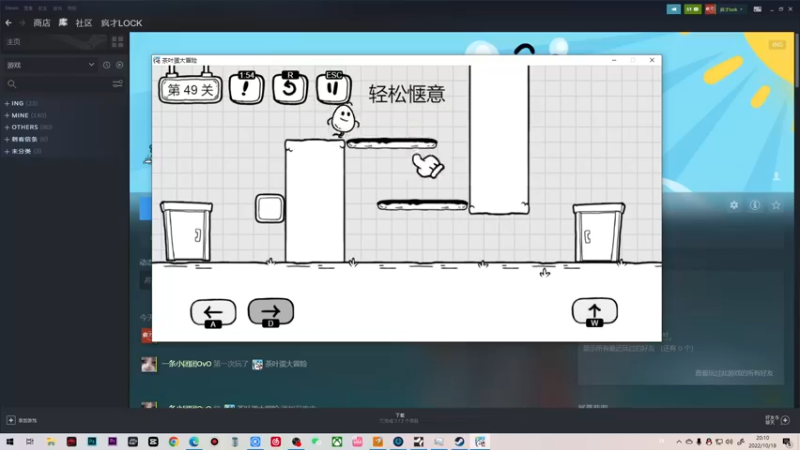Click the 茶叶蛋大冒险 game link in the activity feed

coord(286,364)
